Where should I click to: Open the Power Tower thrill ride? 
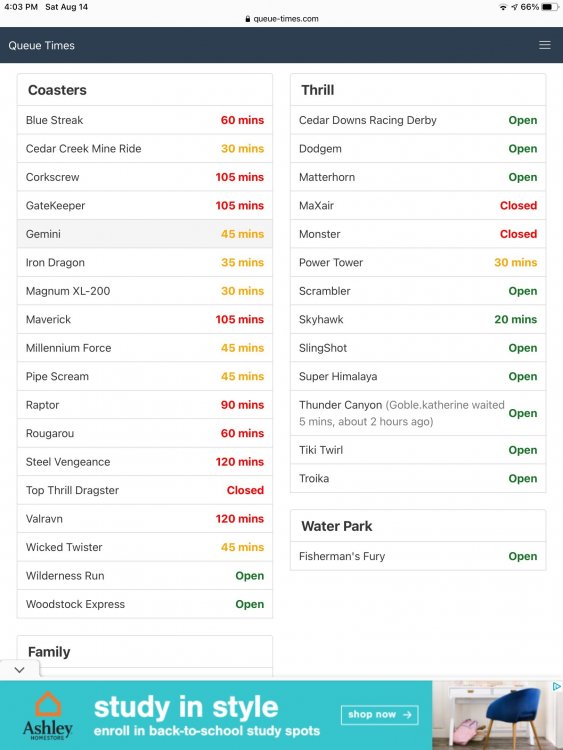pyautogui.click(x=418, y=262)
